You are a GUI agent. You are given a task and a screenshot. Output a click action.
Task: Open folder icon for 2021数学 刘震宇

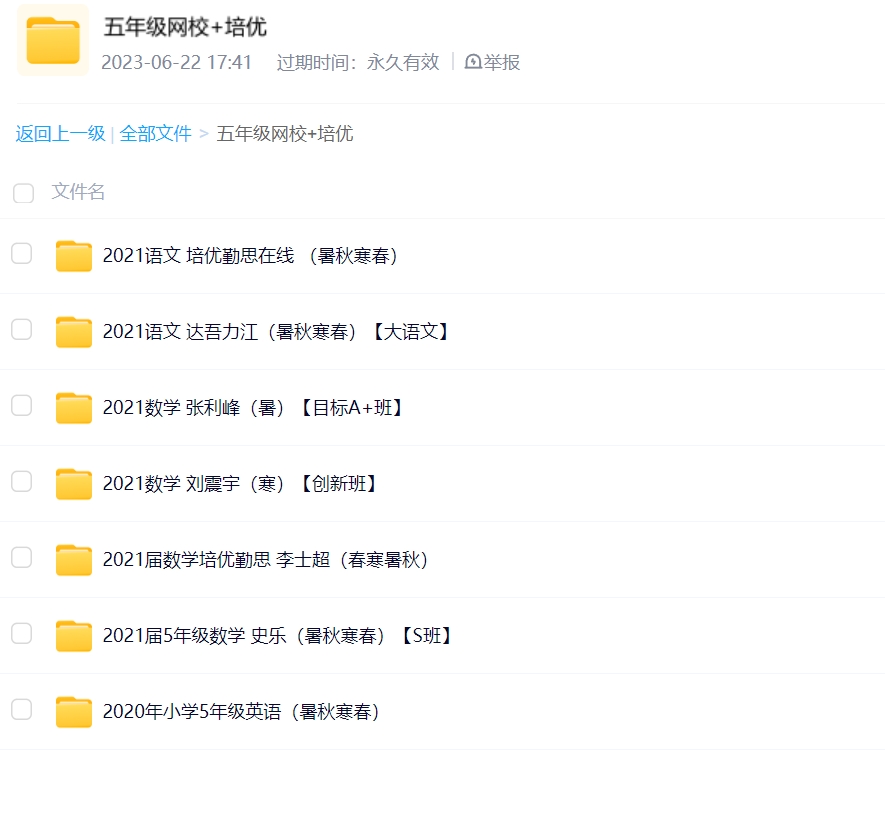(74, 484)
